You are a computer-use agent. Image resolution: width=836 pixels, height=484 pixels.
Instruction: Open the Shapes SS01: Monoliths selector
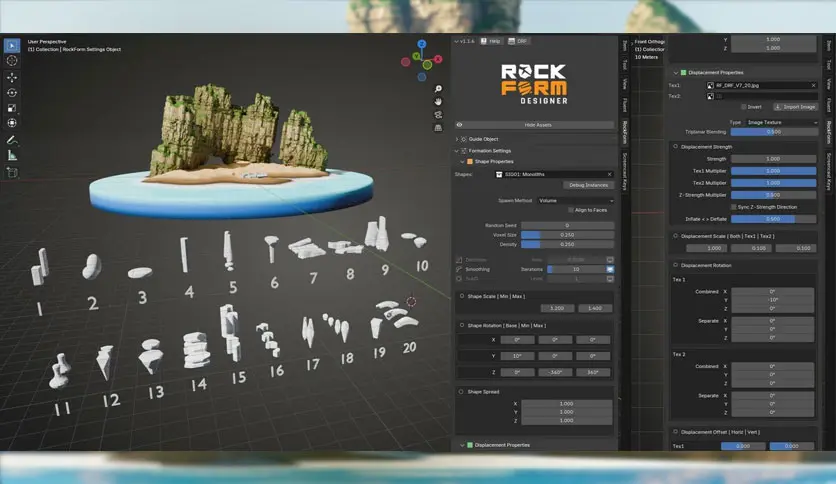pos(554,174)
